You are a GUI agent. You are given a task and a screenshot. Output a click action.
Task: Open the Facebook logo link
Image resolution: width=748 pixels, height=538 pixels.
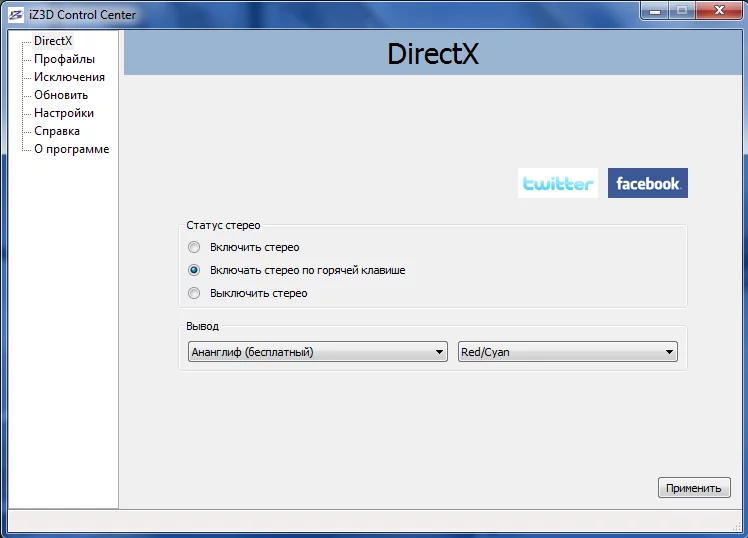tap(648, 183)
